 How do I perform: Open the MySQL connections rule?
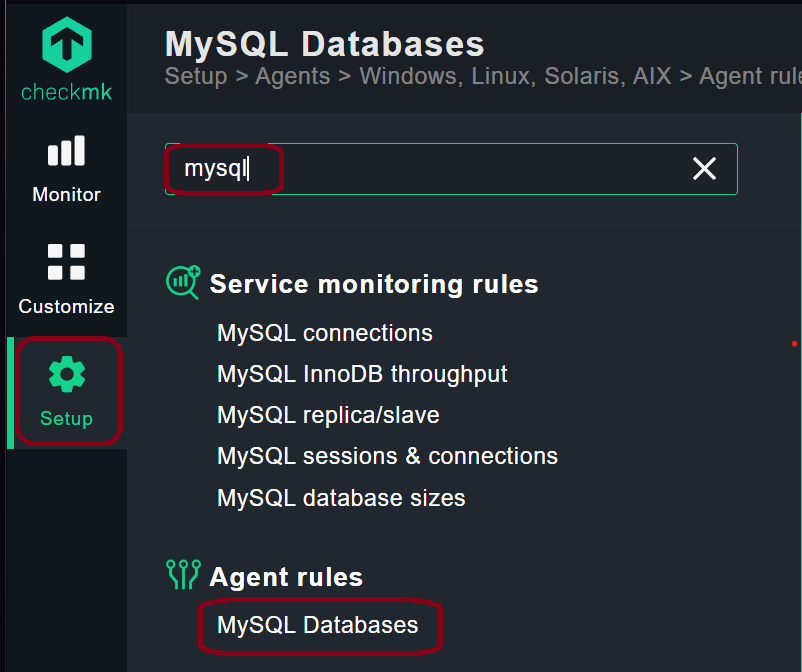point(324,333)
